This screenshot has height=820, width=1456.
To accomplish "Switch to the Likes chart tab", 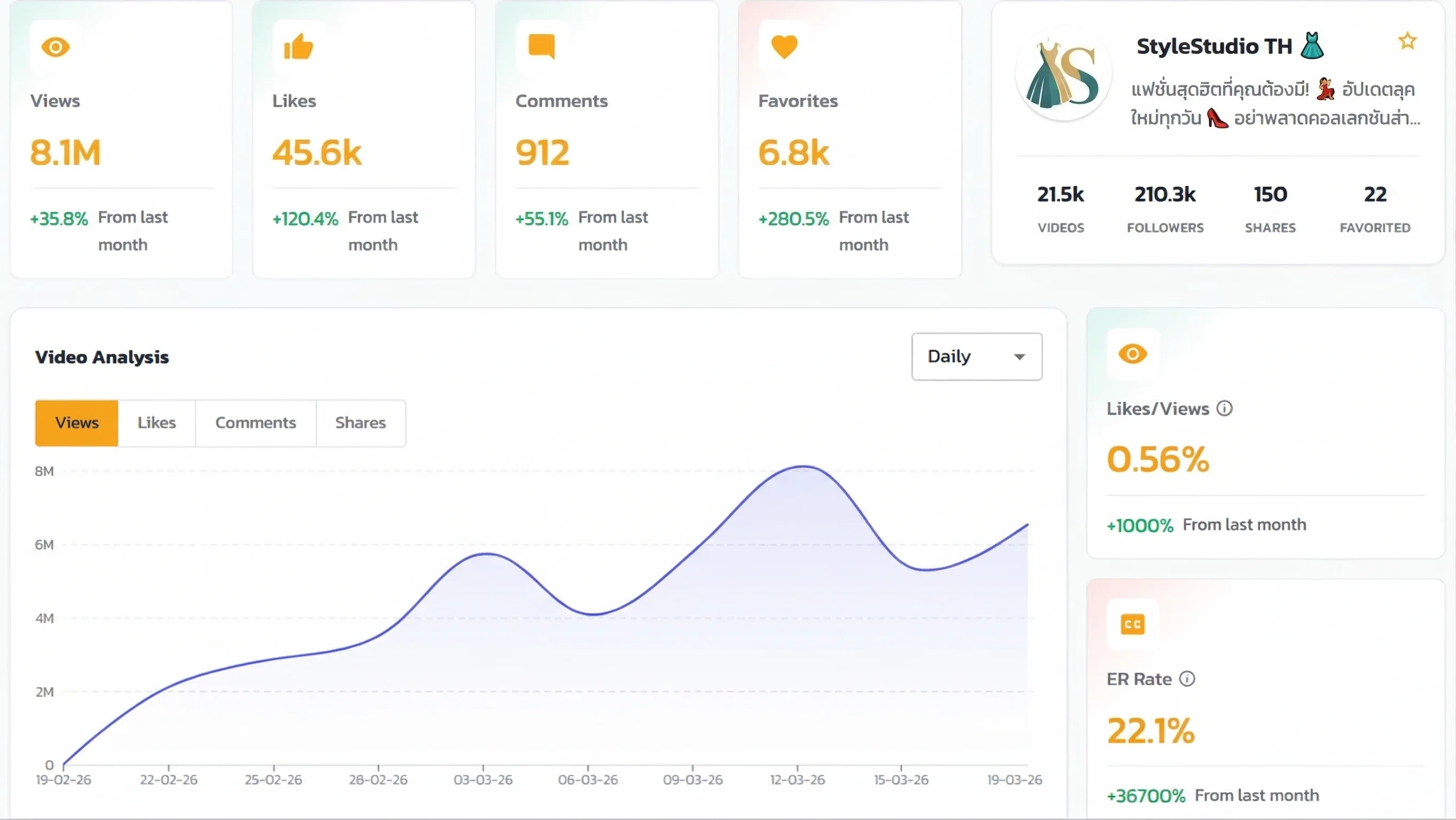I will (x=156, y=423).
